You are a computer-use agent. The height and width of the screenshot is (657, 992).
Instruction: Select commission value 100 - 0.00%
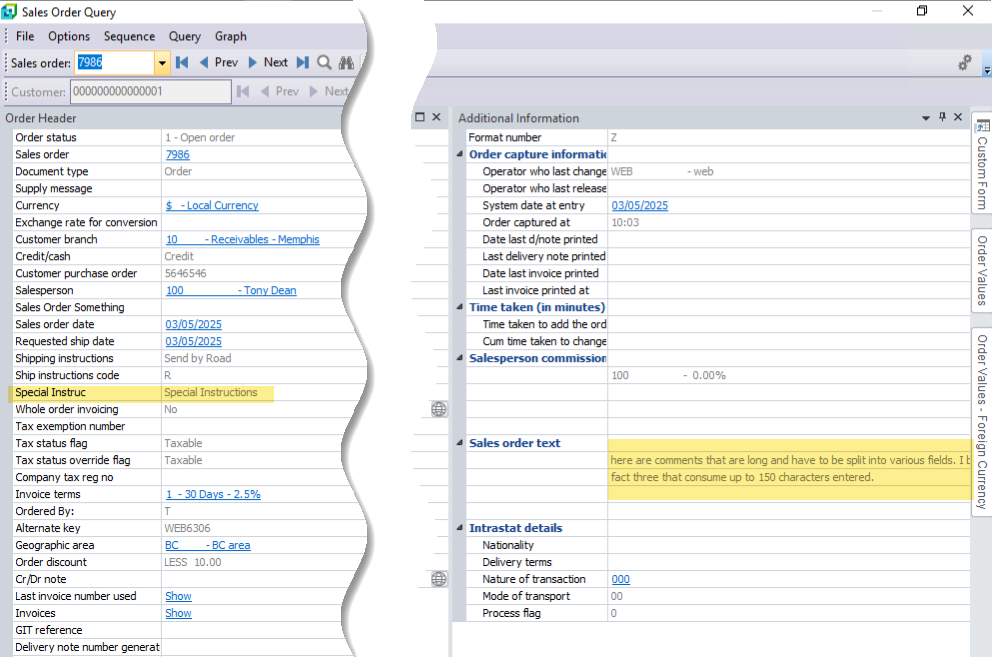click(668, 375)
